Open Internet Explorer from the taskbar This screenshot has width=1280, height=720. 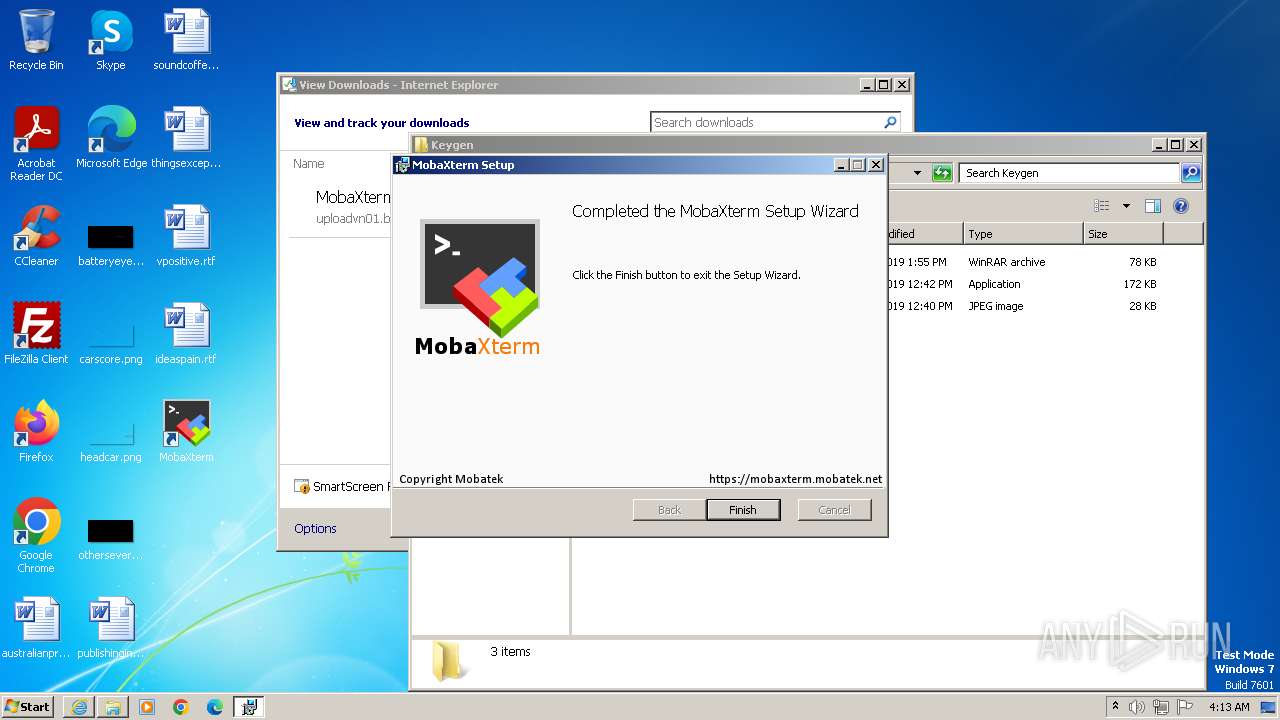[x=79, y=707]
